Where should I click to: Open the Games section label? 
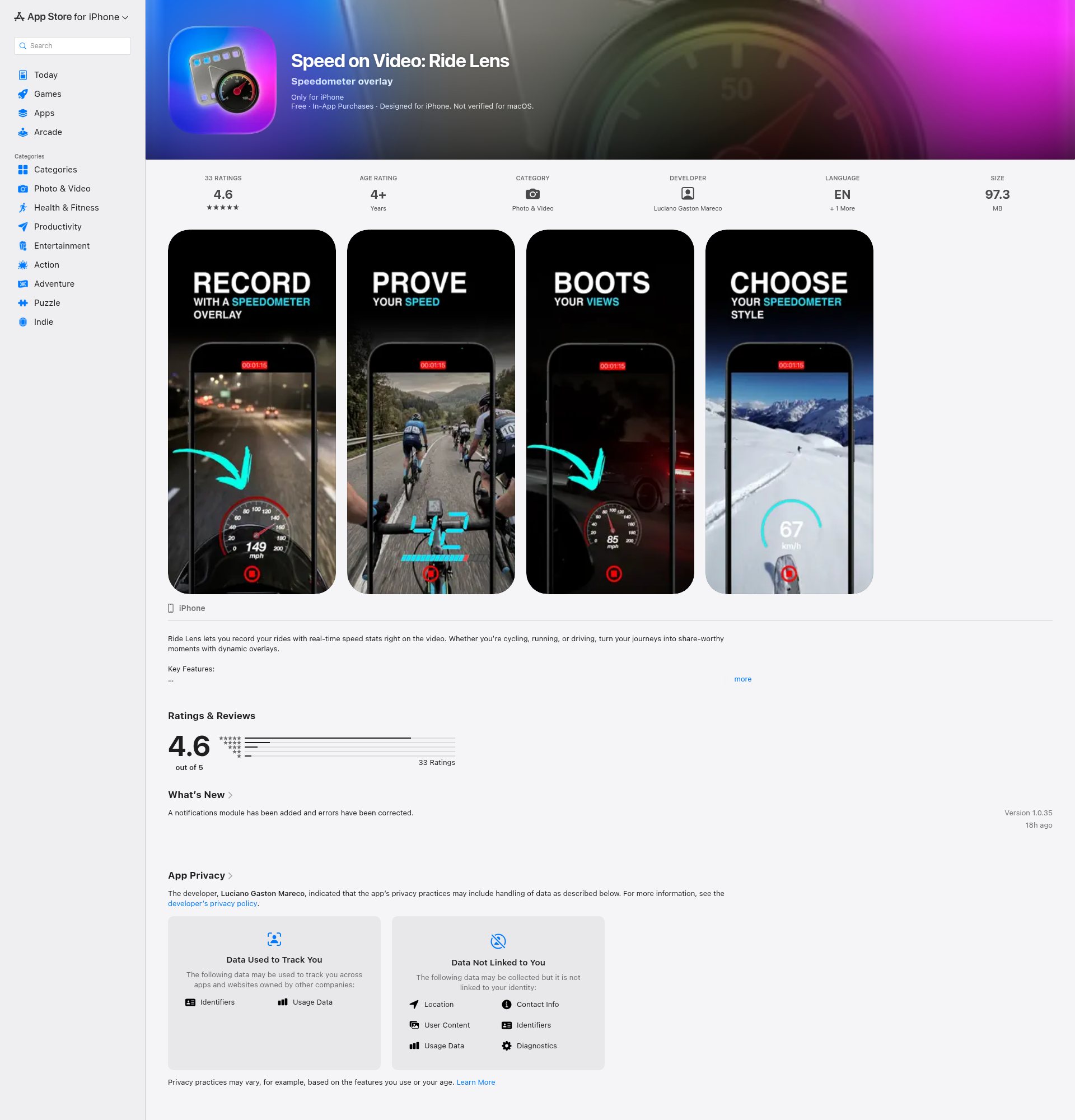(x=48, y=94)
